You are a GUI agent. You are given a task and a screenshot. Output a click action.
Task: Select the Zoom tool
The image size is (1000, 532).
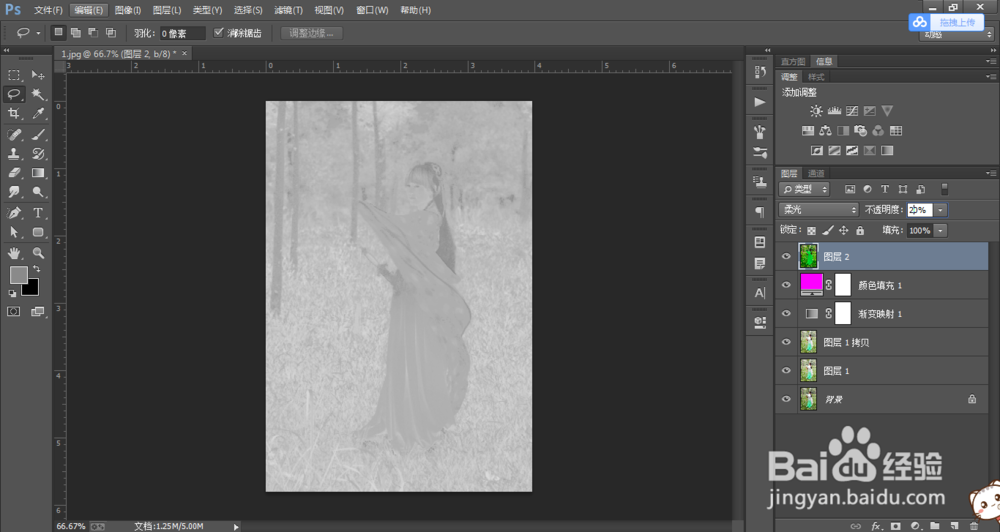click(38, 253)
